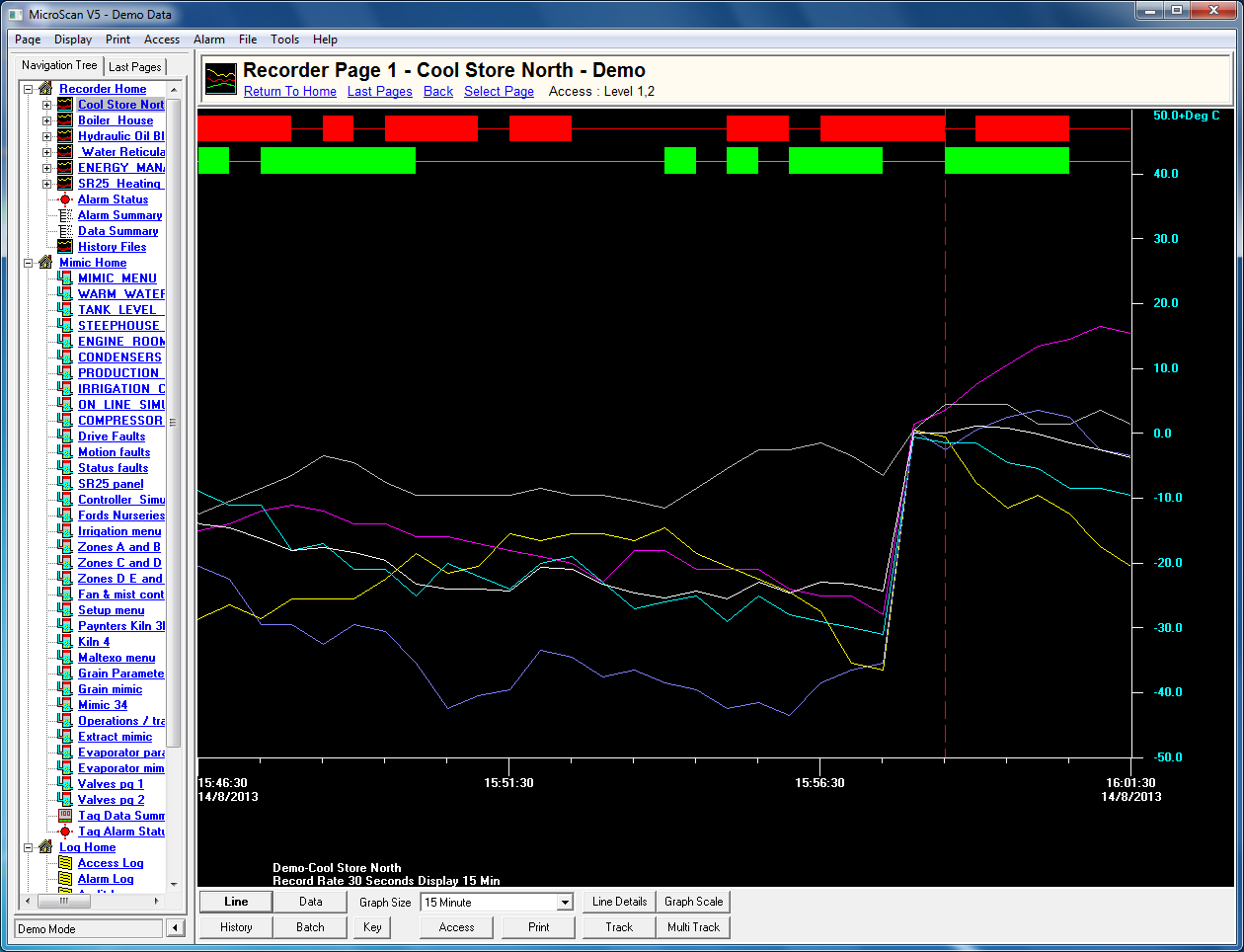Toggle the Key legend button
Screen dimensions: 1244x952
point(372,927)
